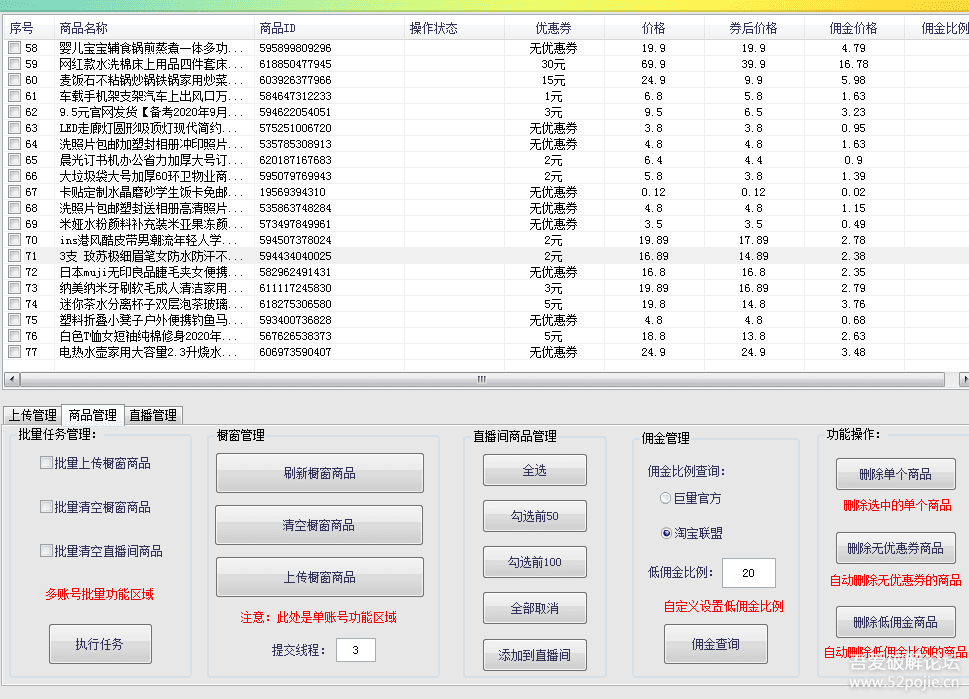Click the 全部取消 button
The height and width of the screenshot is (699, 969).
535,608
